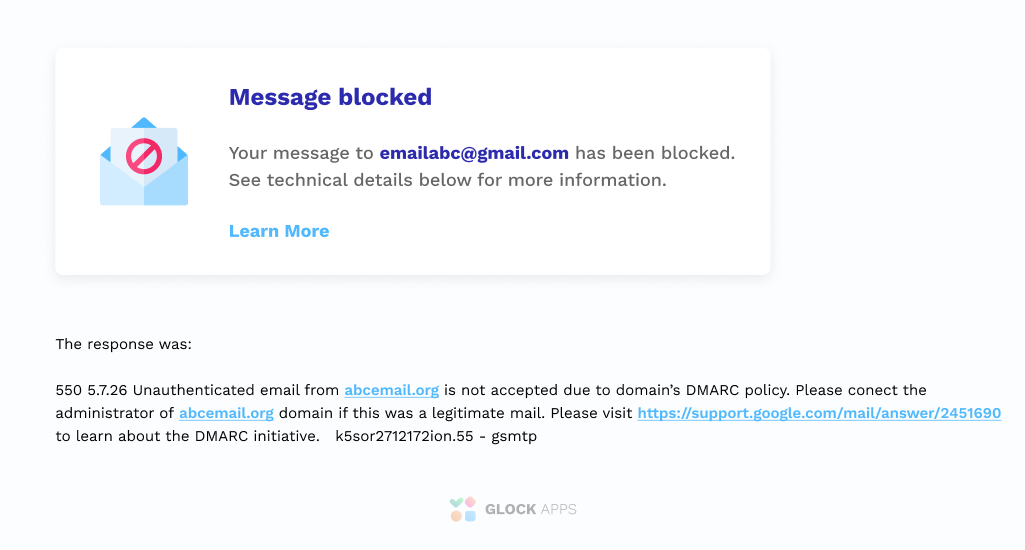Click the '550 5.7.26' error code
The height and width of the screenshot is (550, 1025).
(x=92, y=390)
